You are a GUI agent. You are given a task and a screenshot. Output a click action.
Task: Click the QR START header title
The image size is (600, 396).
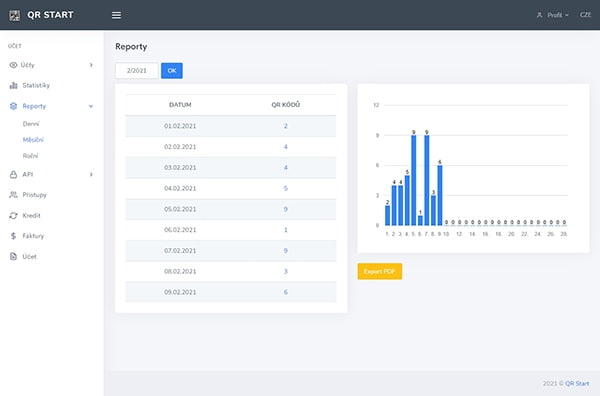(x=50, y=15)
